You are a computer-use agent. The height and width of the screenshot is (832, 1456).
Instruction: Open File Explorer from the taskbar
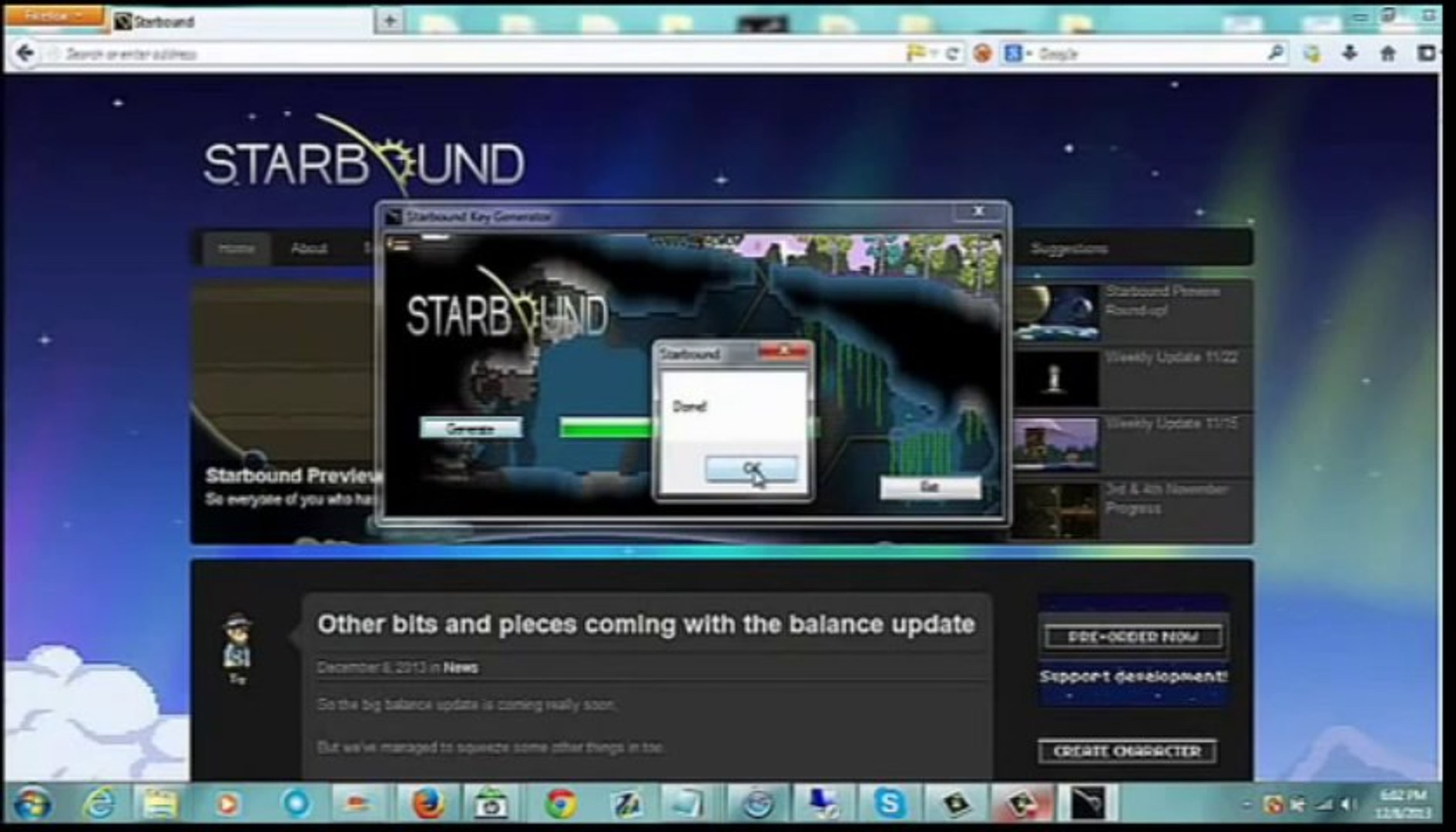(159, 804)
